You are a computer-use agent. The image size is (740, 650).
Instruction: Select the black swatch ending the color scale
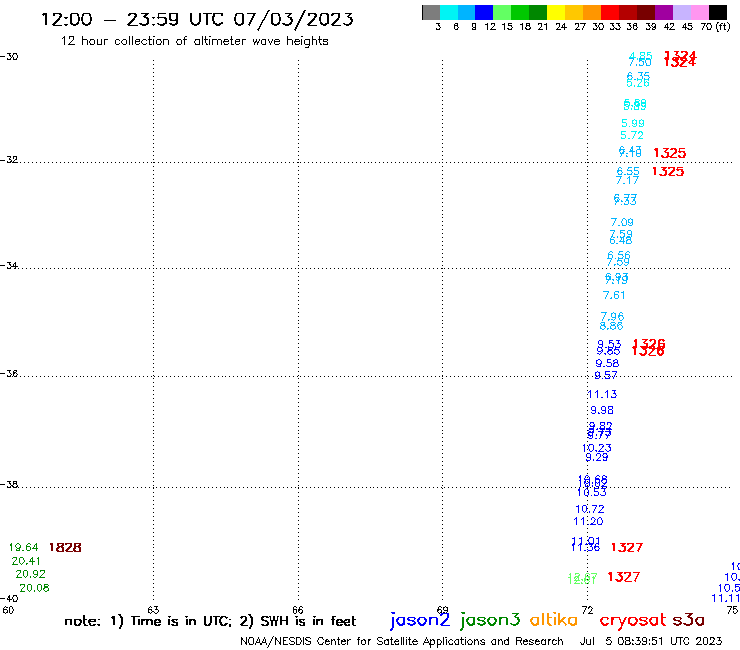coord(718,12)
